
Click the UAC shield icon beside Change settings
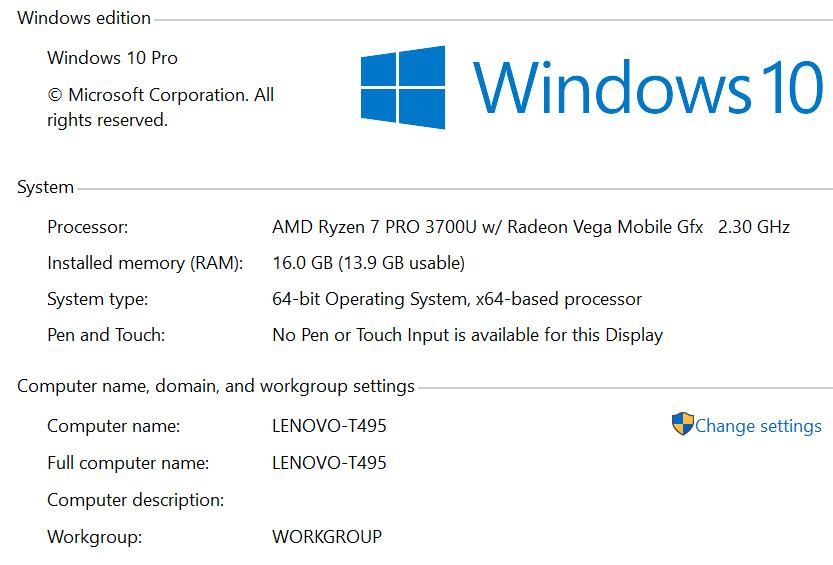(682, 425)
